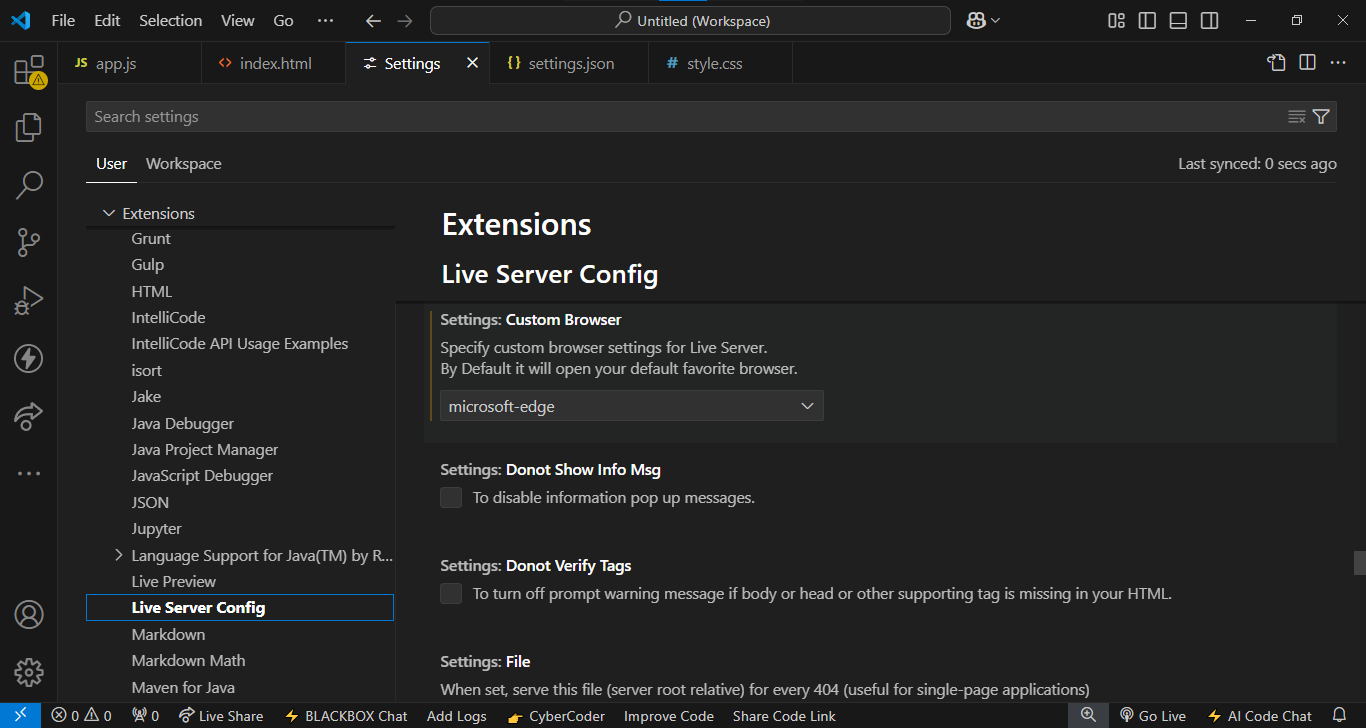Open CyberCoder in status bar
Image resolution: width=1366 pixels, height=728 pixels.
pyautogui.click(x=556, y=716)
